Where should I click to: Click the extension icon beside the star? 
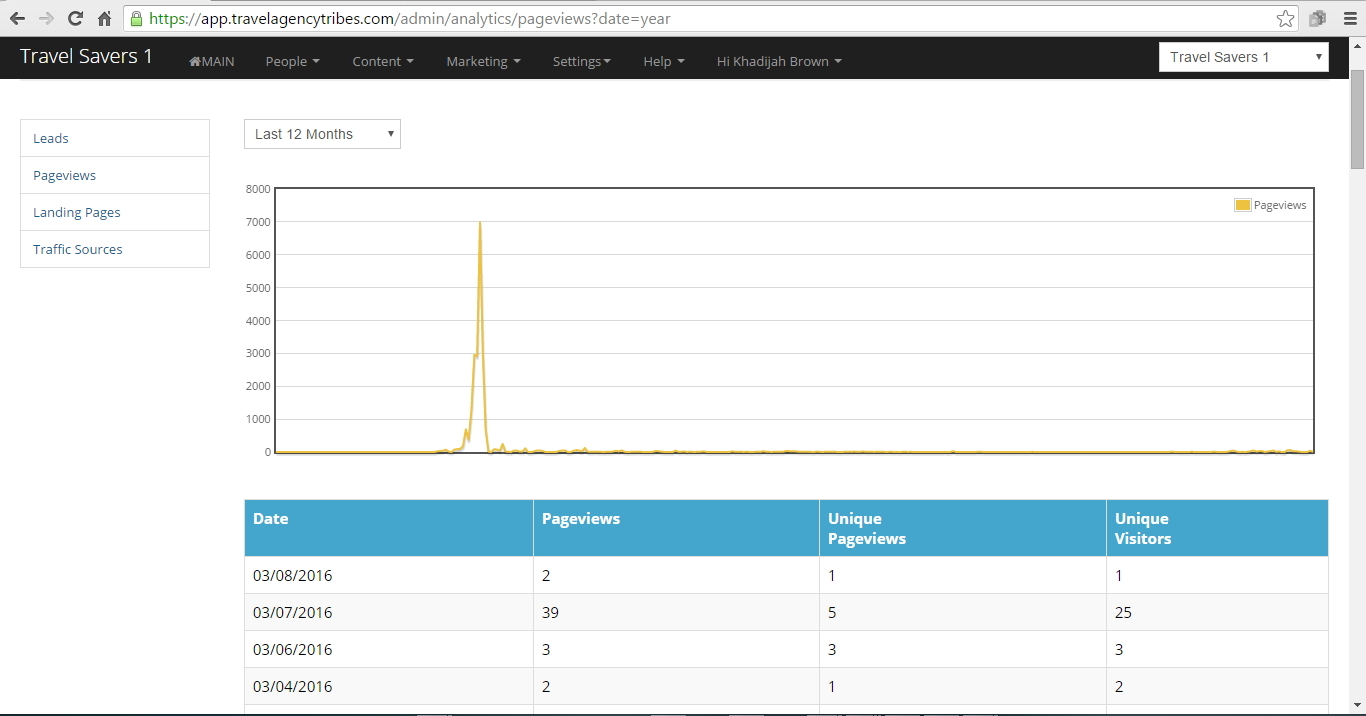(1317, 19)
